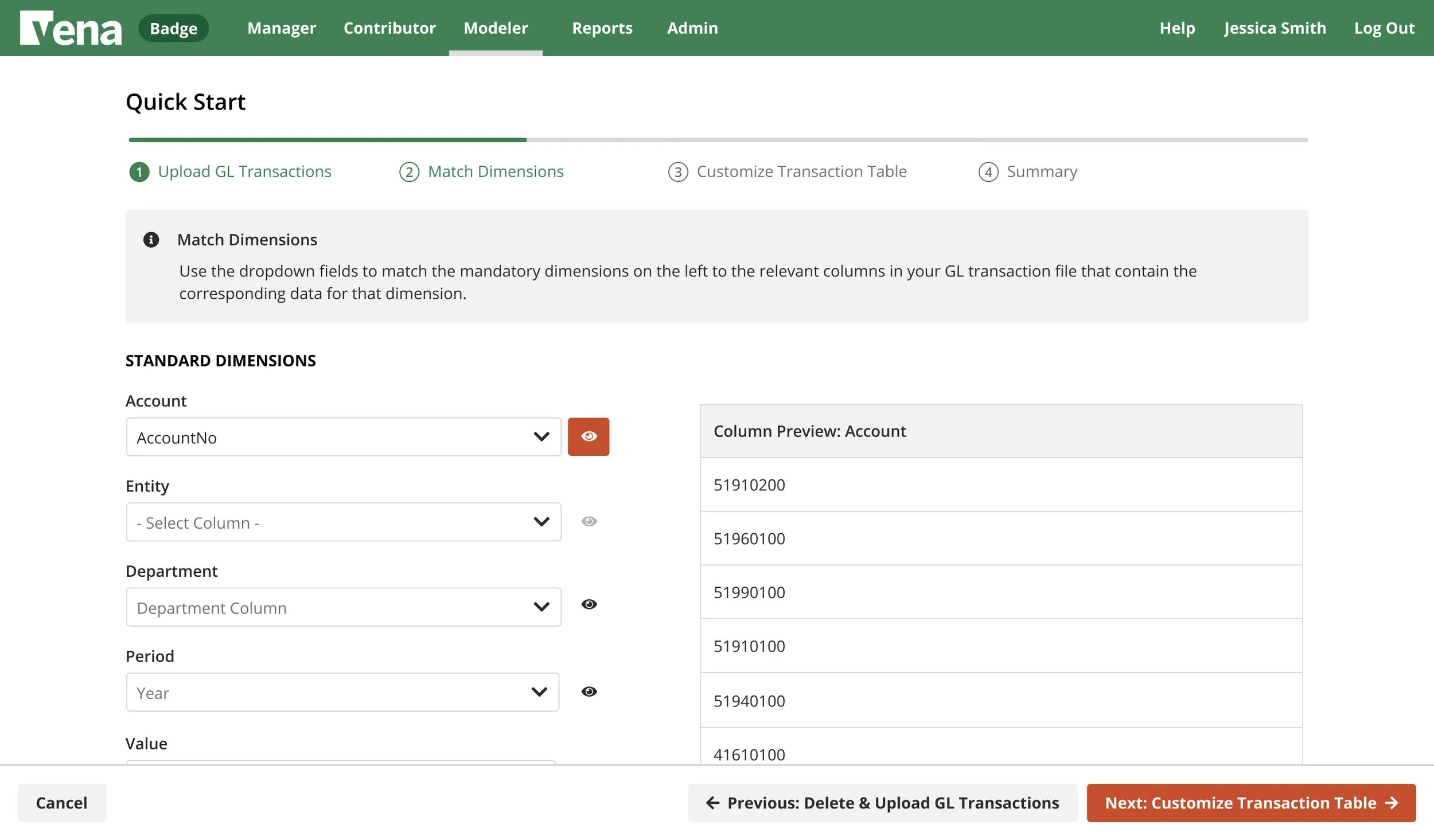
Task: Open the Entity Select Column dropdown
Action: pos(343,522)
